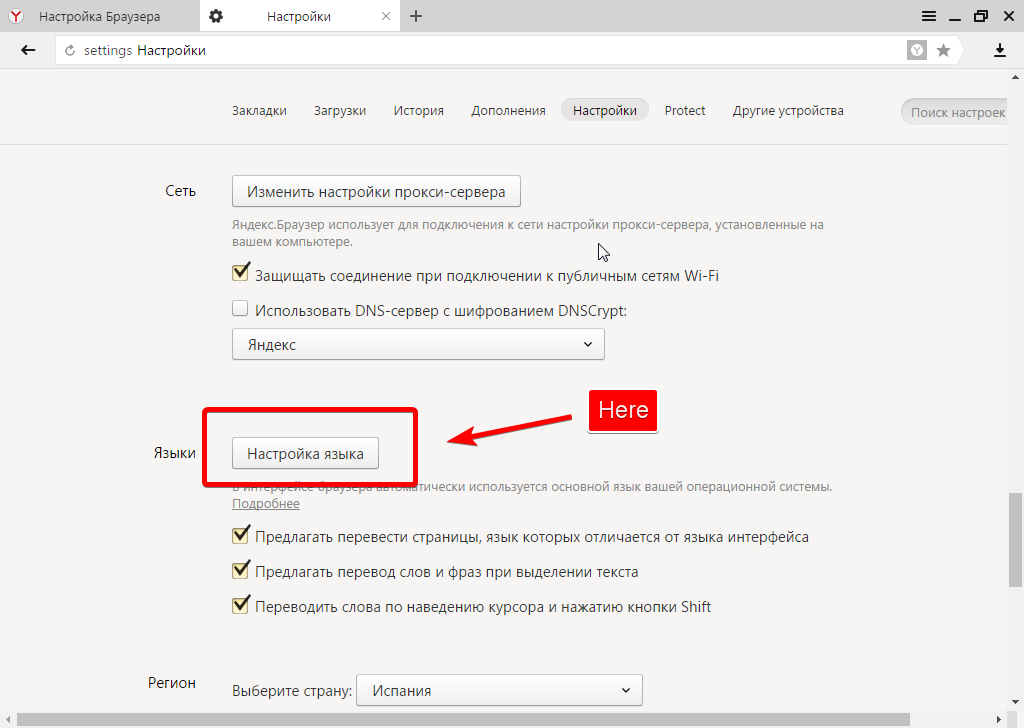Toggle Предлагать перевести страницы checkbox
This screenshot has width=1024, height=728.
[240, 535]
